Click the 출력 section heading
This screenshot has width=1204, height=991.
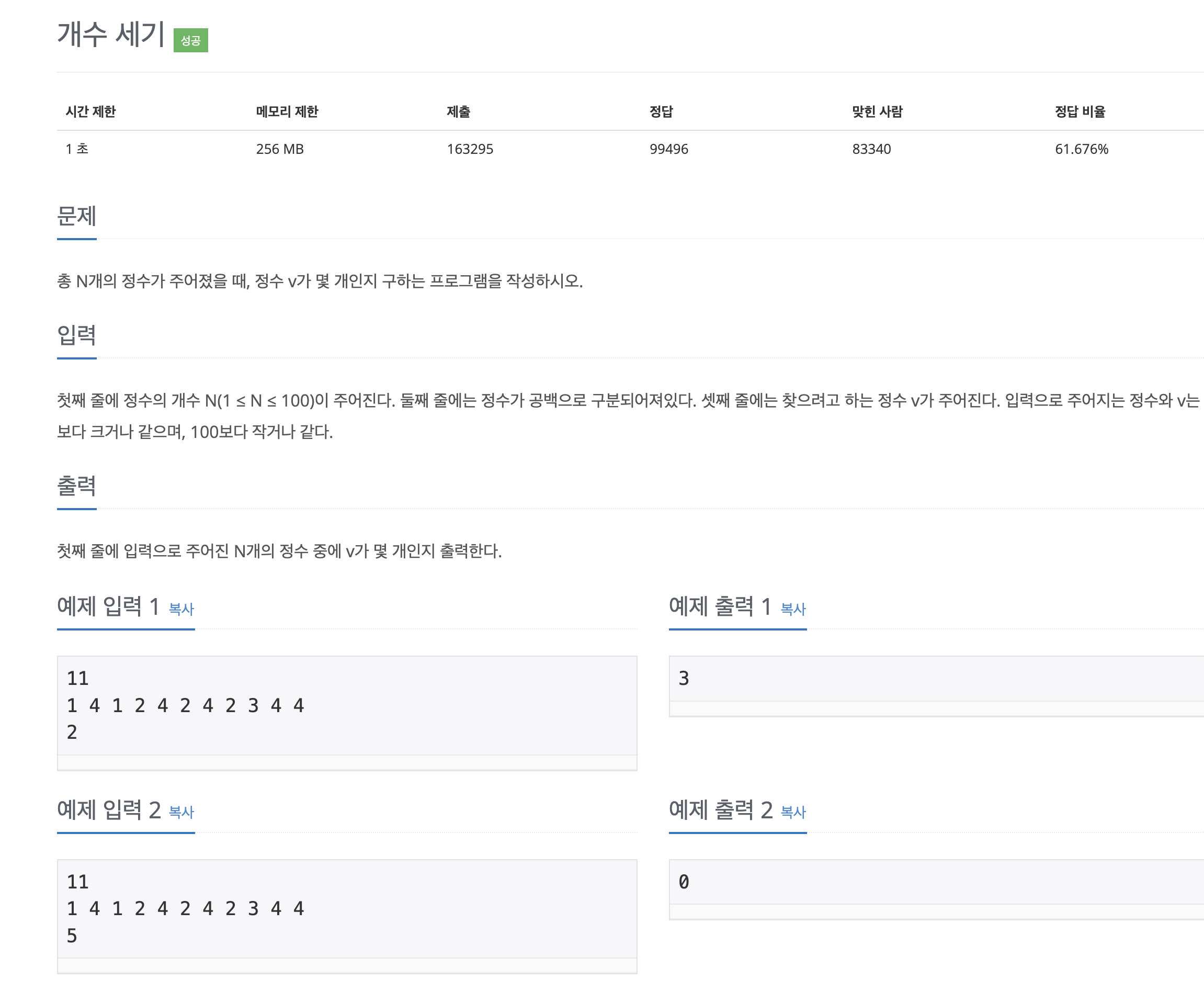tap(76, 487)
